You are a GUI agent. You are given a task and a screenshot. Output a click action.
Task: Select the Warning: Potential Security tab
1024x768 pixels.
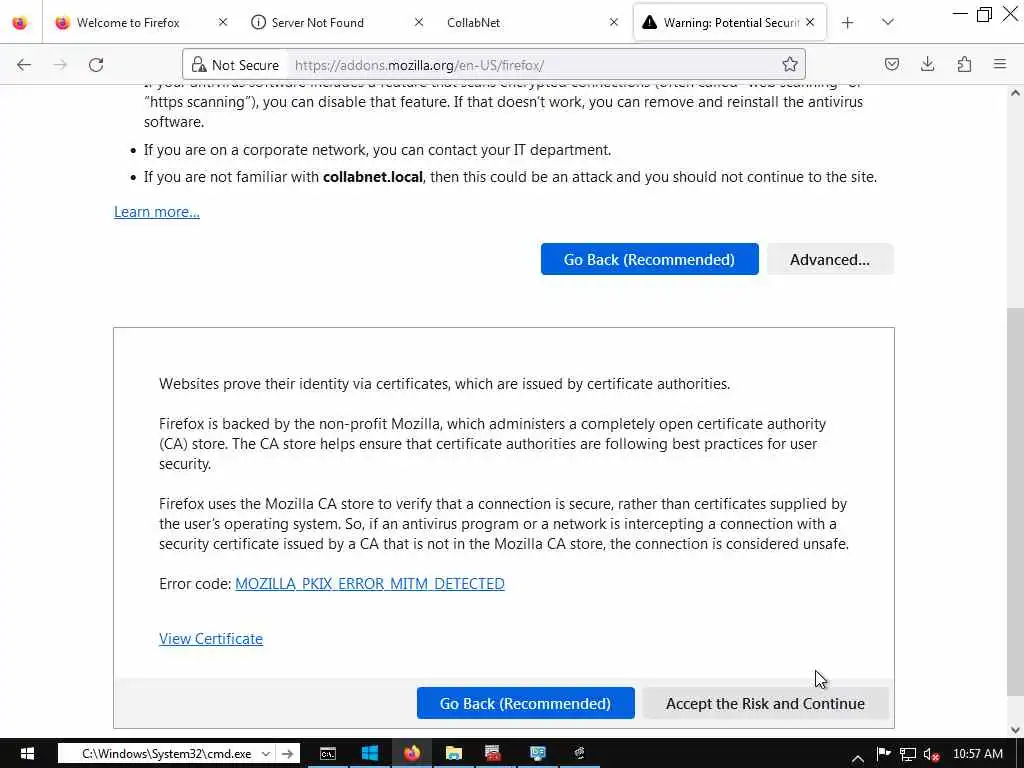click(x=729, y=22)
